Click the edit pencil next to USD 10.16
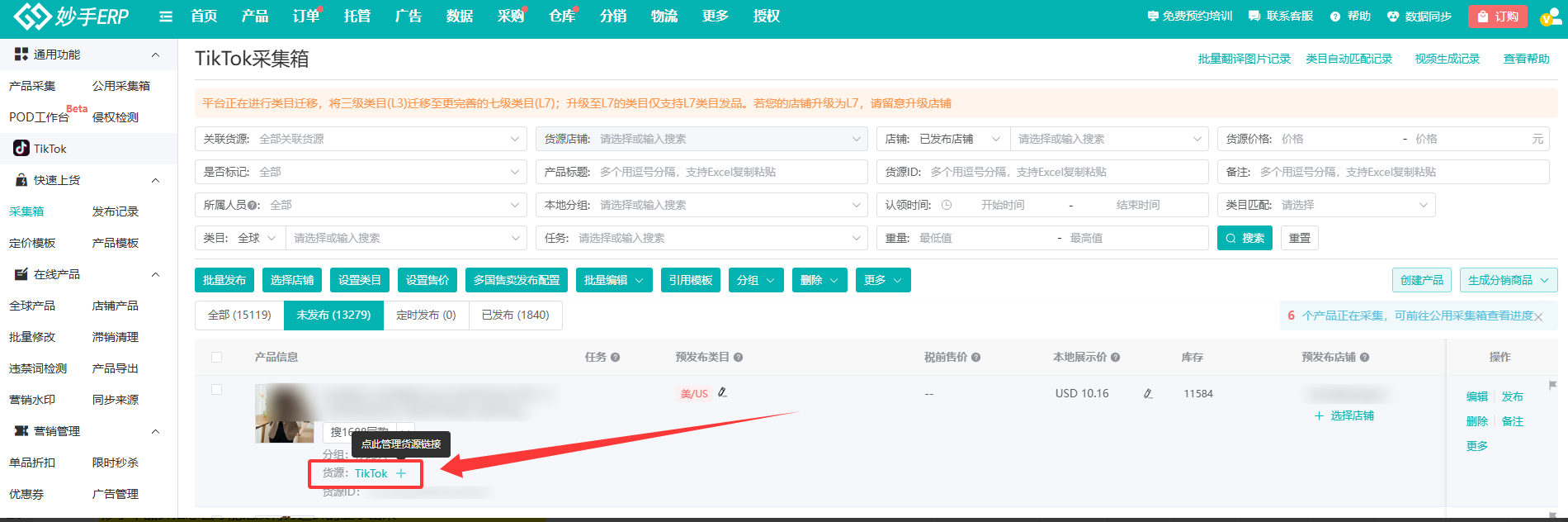This screenshot has width=1568, height=522. (x=1148, y=394)
